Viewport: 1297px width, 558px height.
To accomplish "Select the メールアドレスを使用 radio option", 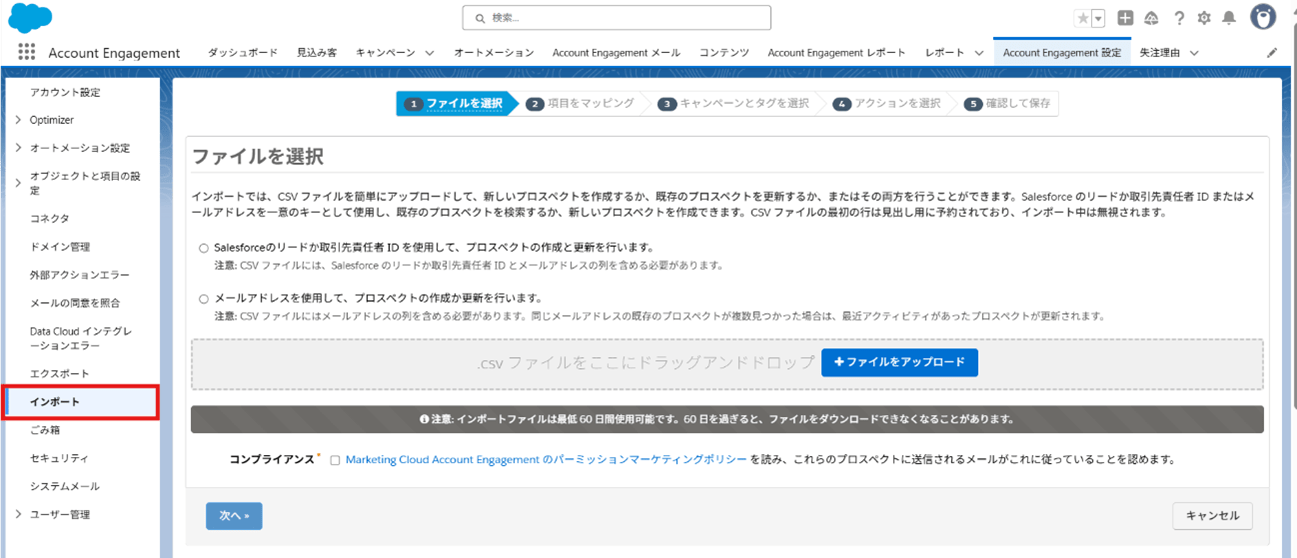I will (204, 298).
